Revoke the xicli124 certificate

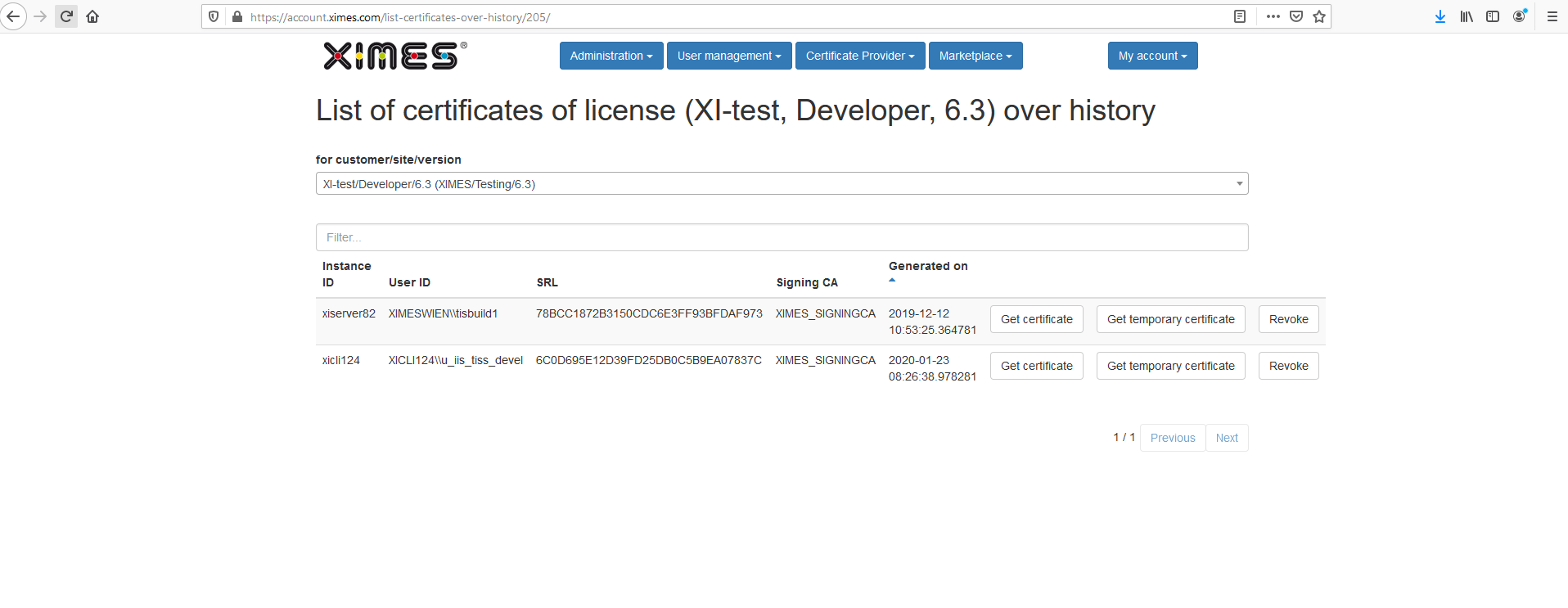coord(1288,366)
